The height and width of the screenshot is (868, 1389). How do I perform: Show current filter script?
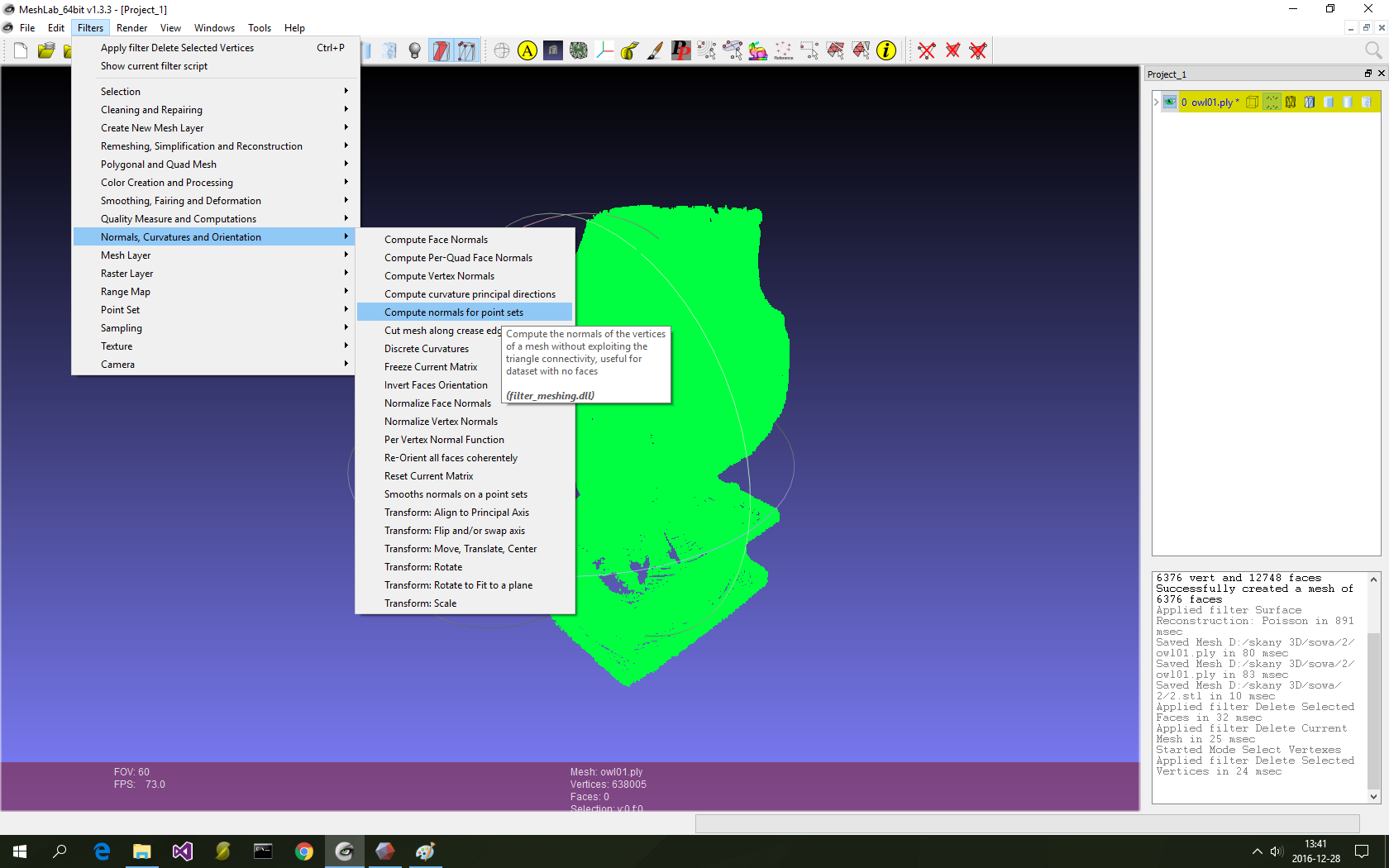(215, 66)
